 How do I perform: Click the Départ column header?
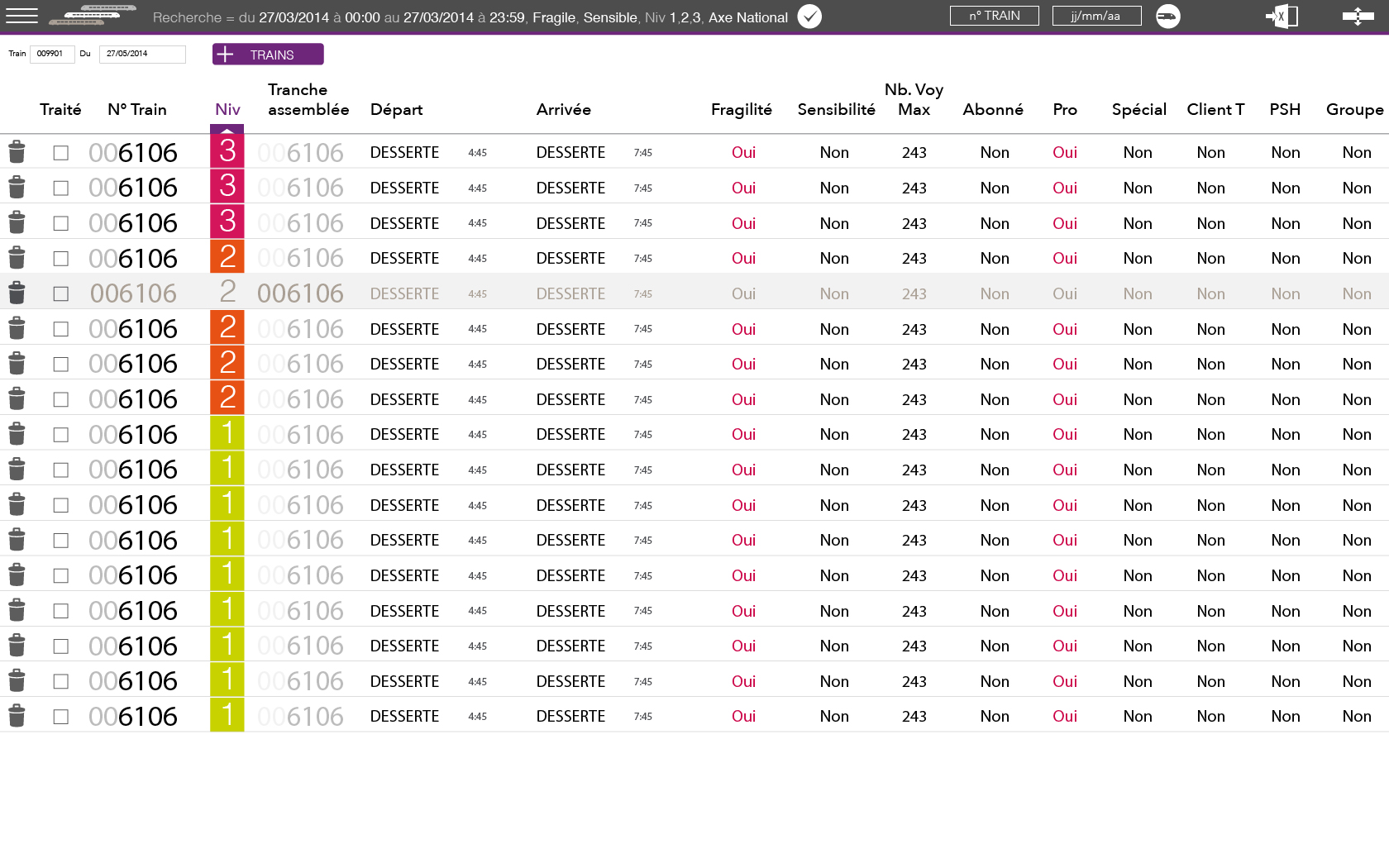click(x=396, y=110)
